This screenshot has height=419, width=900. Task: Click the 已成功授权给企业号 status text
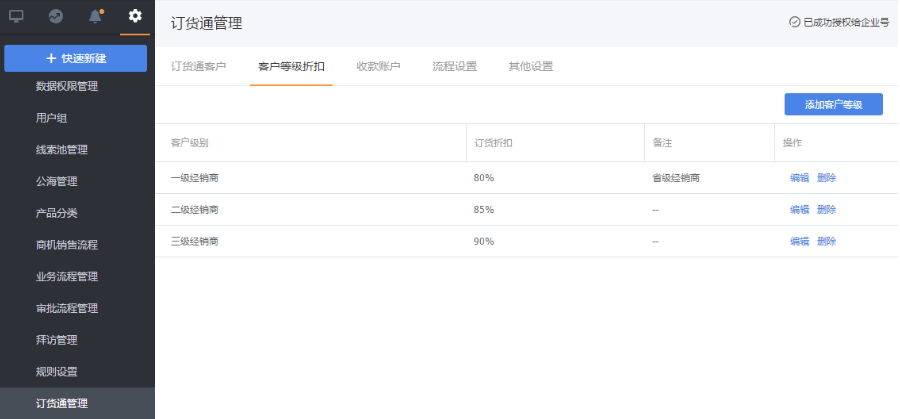847,22
